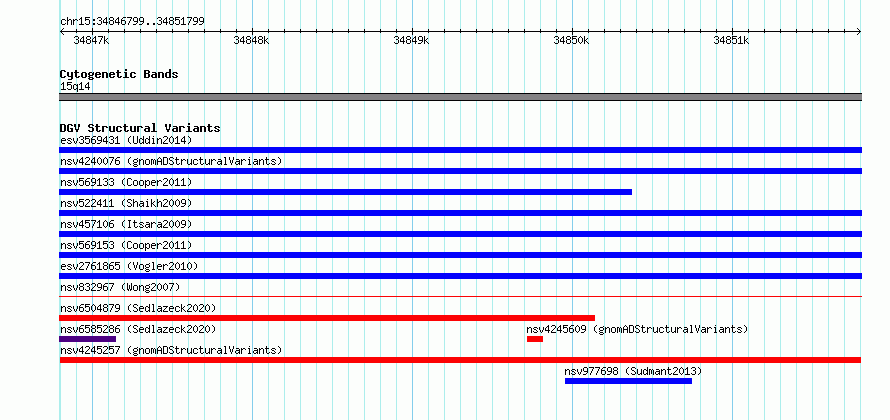Select the blue nsv522411 variant bar
The width and height of the screenshot is (890, 420).
[x=460, y=213]
